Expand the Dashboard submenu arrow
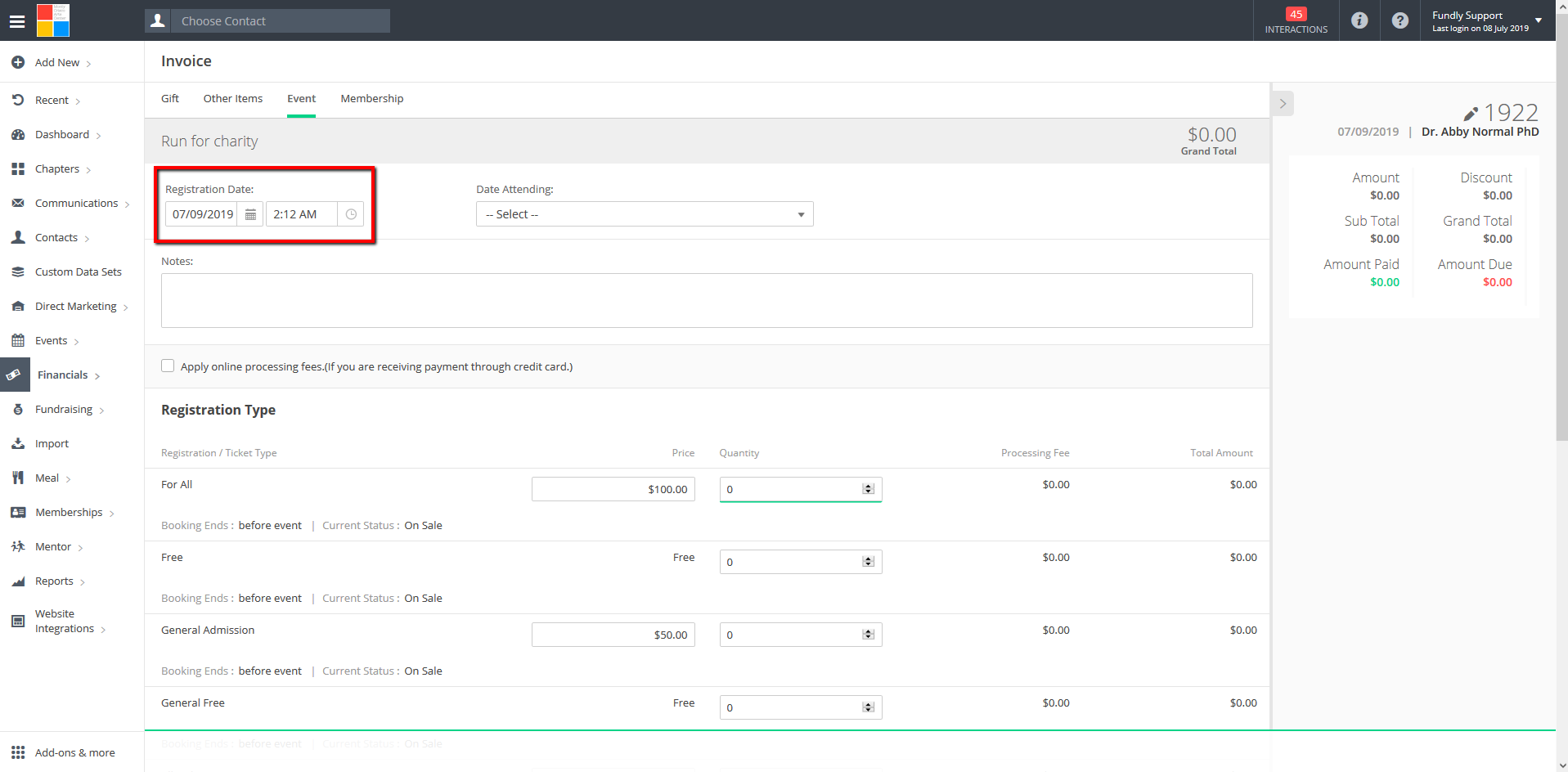The width and height of the screenshot is (1568, 772). 98,136
